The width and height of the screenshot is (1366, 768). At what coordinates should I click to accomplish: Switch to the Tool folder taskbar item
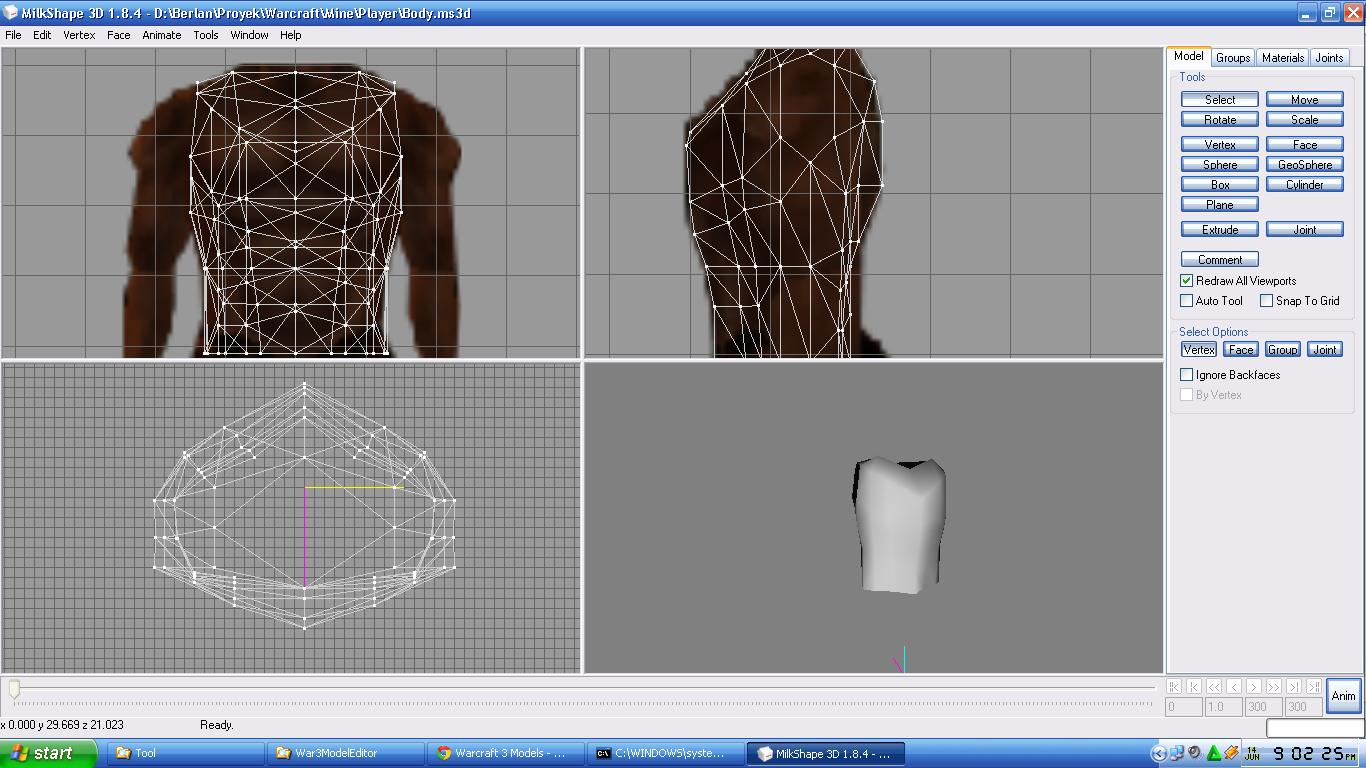coord(185,753)
